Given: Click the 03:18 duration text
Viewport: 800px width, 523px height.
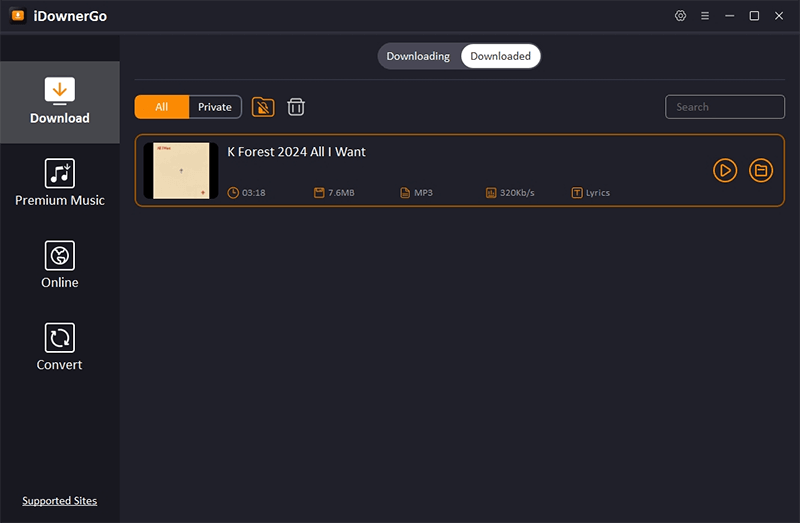Looking at the screenshot, I should pos(254,193).
